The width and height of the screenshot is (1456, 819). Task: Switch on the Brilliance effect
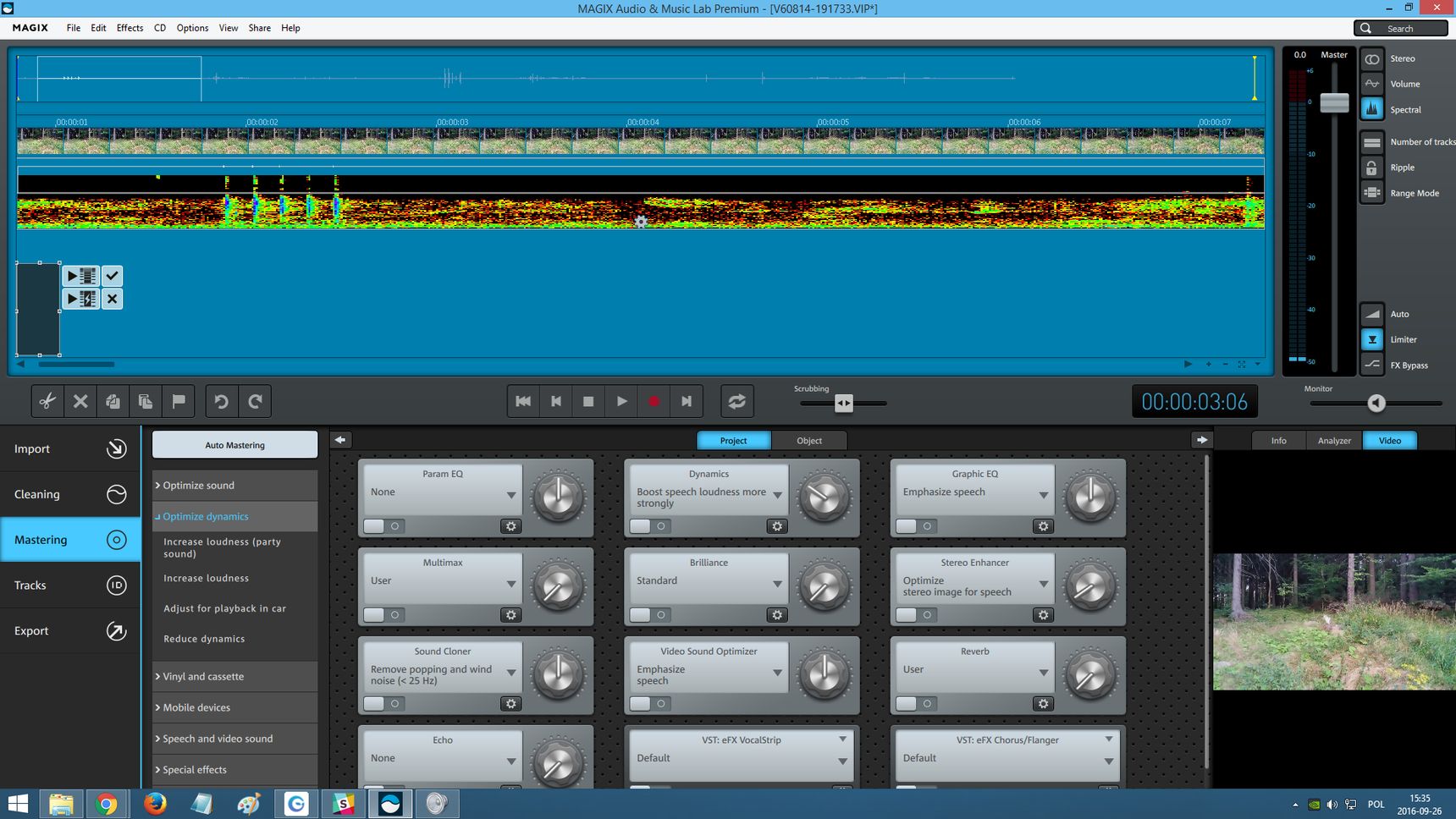pos(649,615)
